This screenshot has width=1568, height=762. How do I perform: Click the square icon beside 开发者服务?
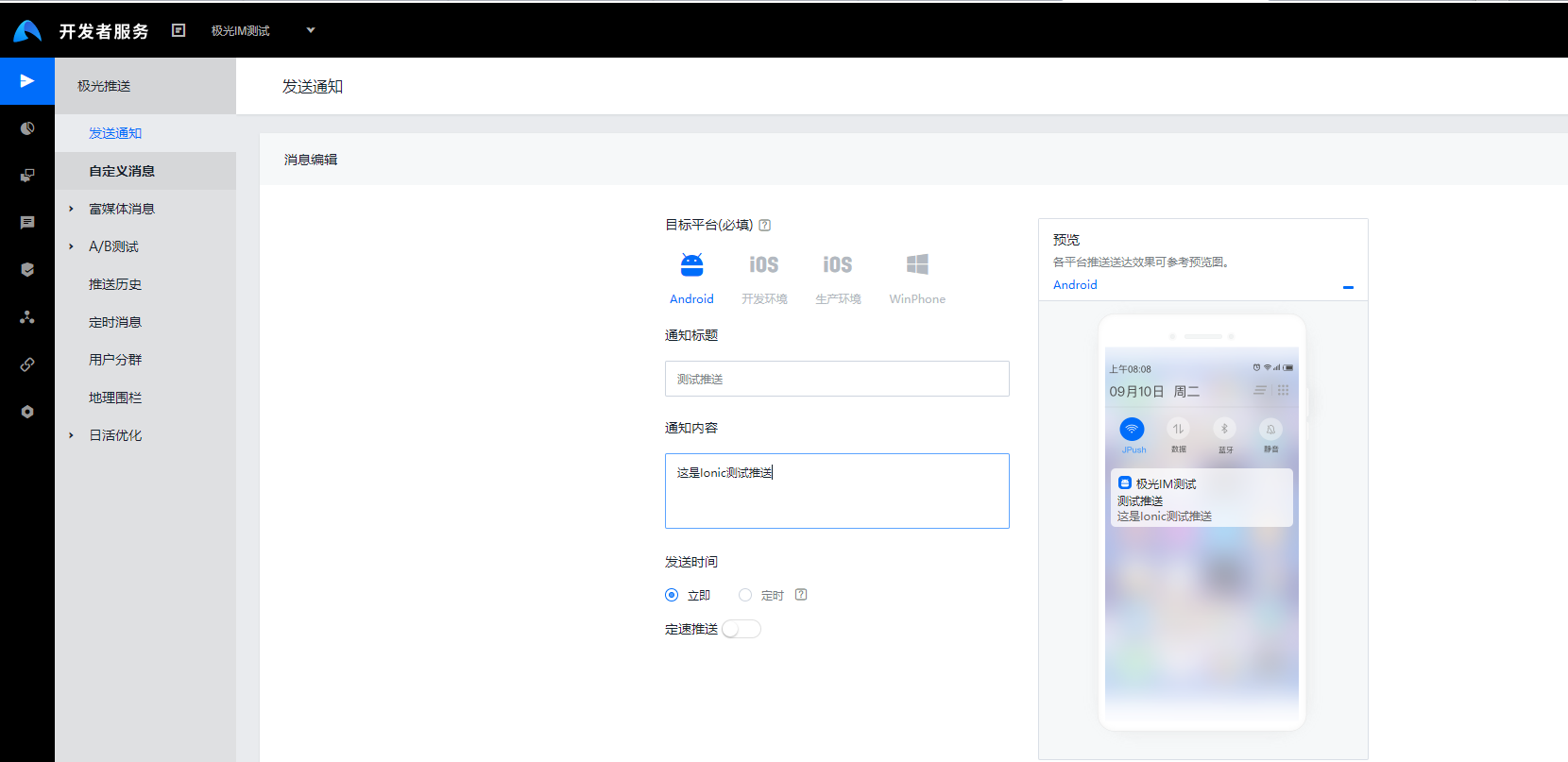pyautogui.click(x=179, y=30)
